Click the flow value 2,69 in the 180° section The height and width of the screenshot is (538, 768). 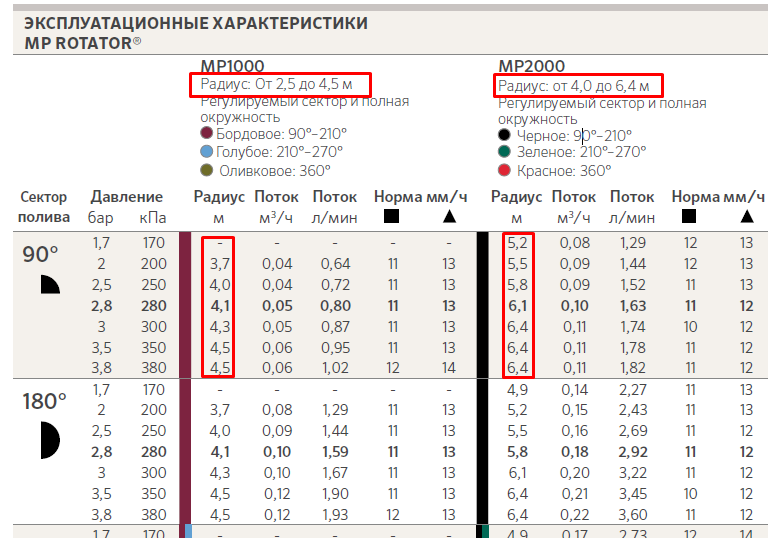(x=633, y=431)
